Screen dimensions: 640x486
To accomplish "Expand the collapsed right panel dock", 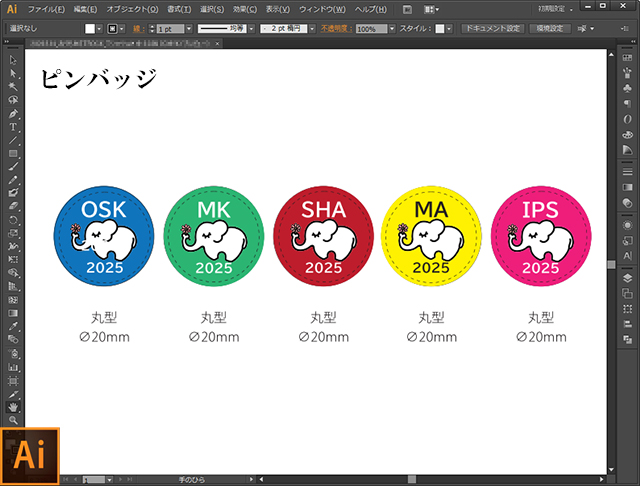I will click(x=633, y=42).
